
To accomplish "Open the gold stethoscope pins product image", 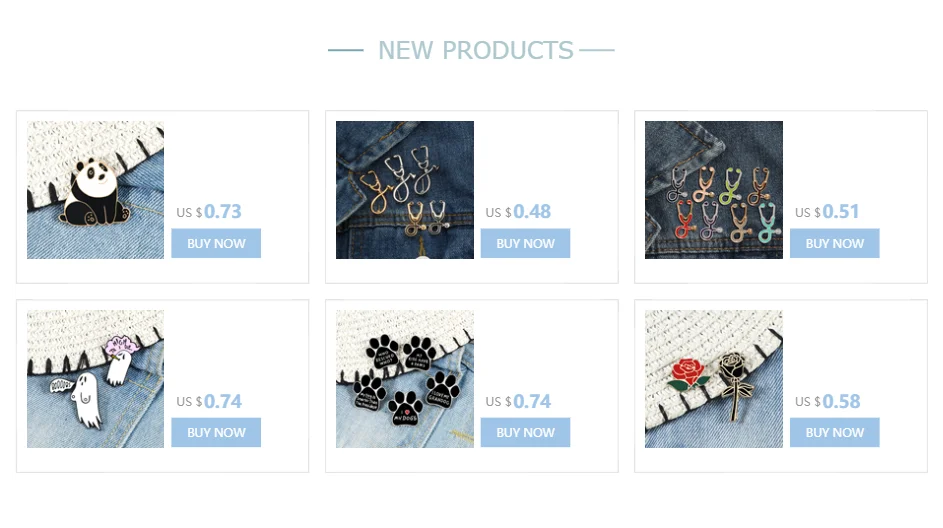I will click(x=405, y=190).
